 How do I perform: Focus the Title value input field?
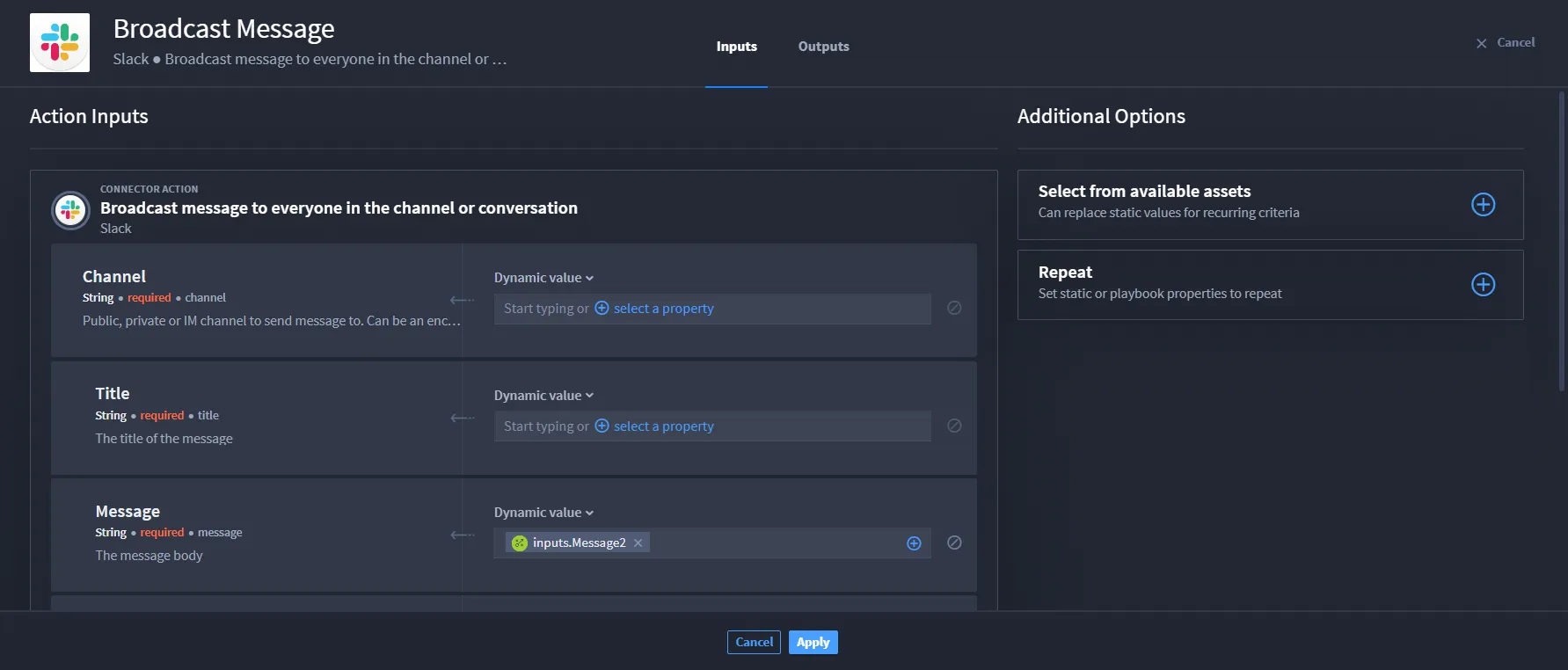coord(712,426)
